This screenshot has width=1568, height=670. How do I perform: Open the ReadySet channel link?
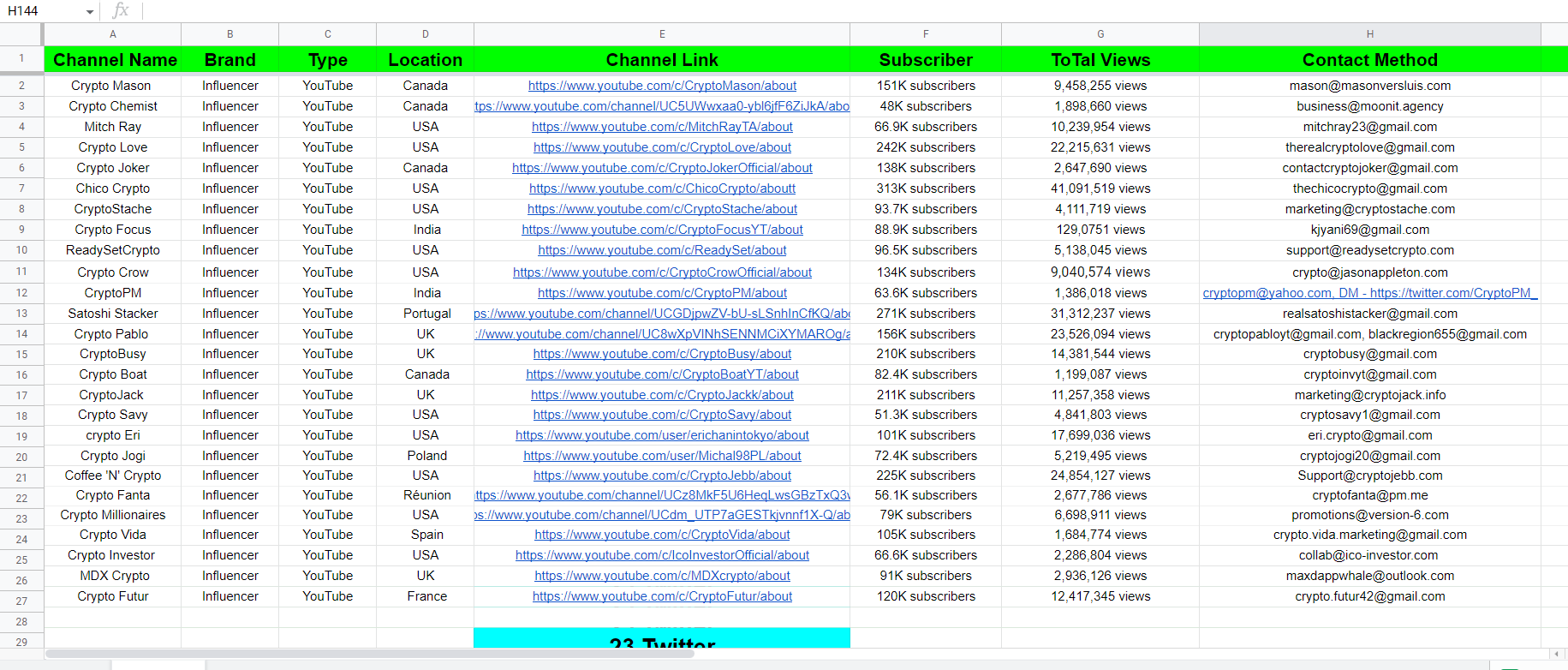click(x=662, y=250)
